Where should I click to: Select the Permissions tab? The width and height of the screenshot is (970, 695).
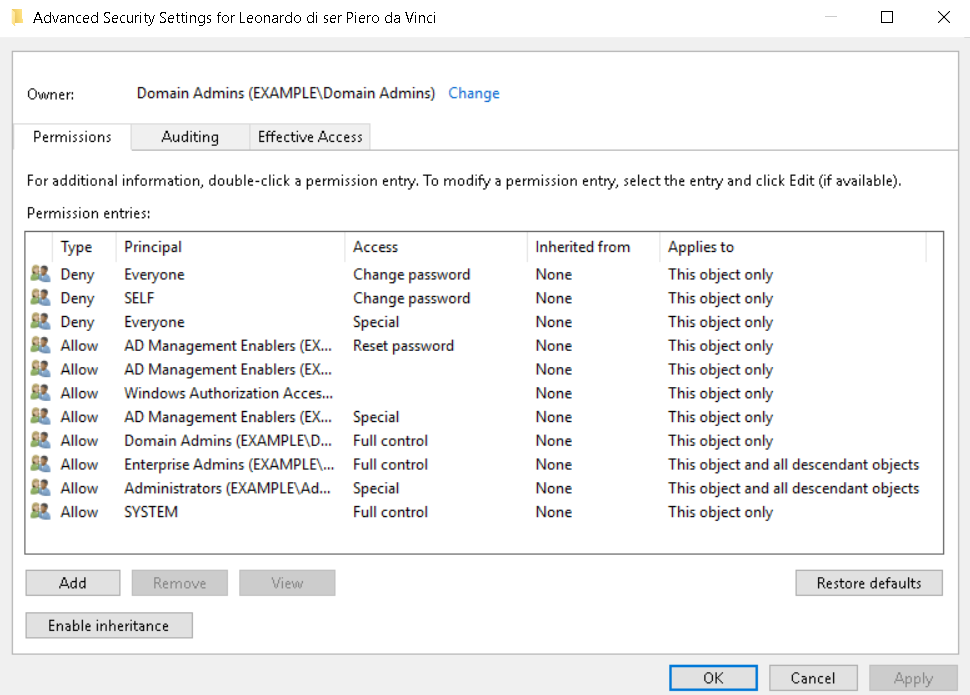tap(72, 137)
